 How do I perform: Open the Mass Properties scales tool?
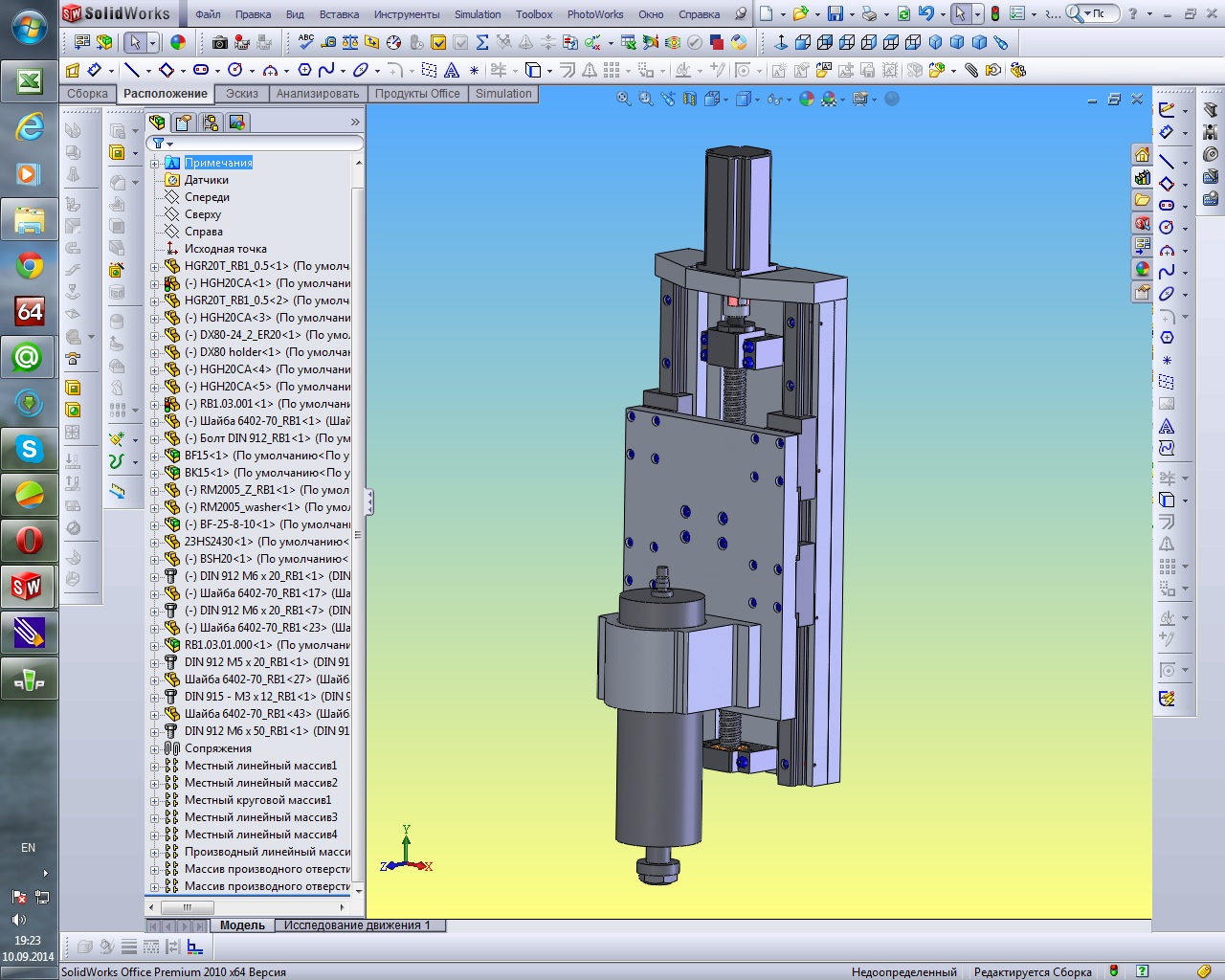tap(350, 42)
